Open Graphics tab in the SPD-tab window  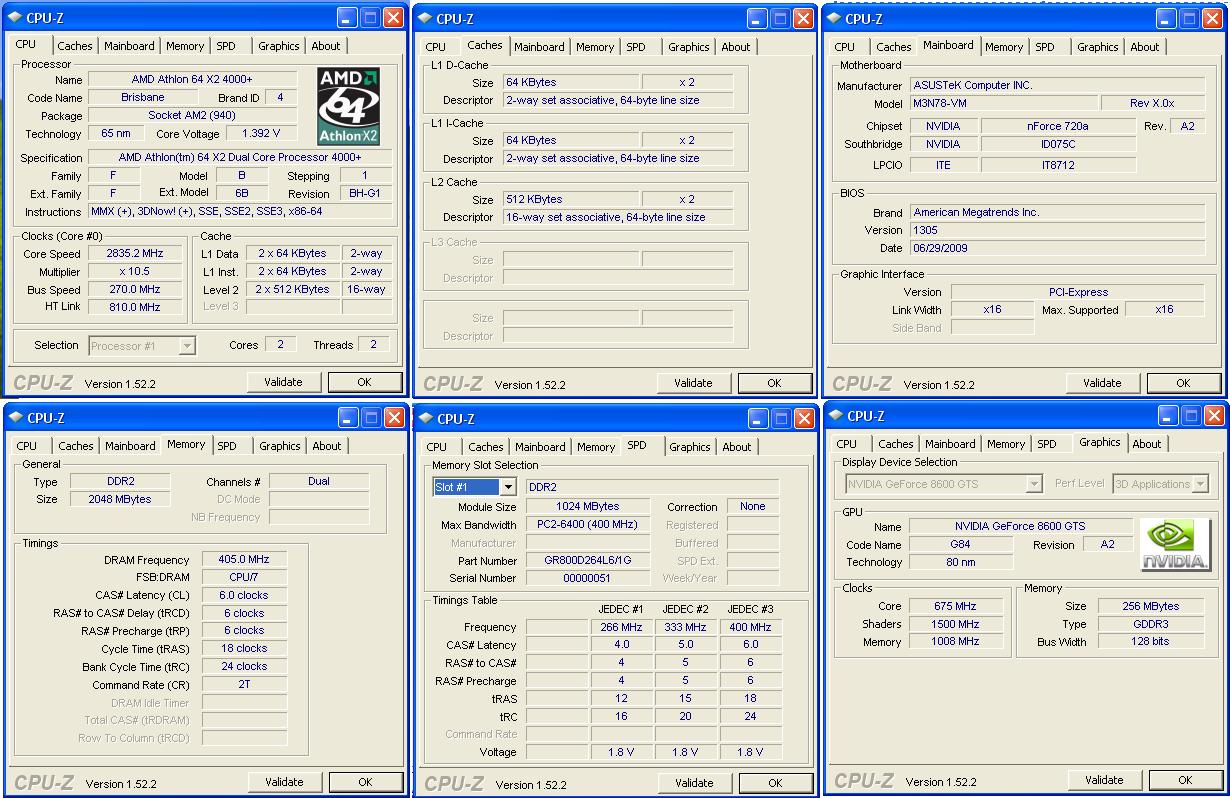click(x=690, y=447)
